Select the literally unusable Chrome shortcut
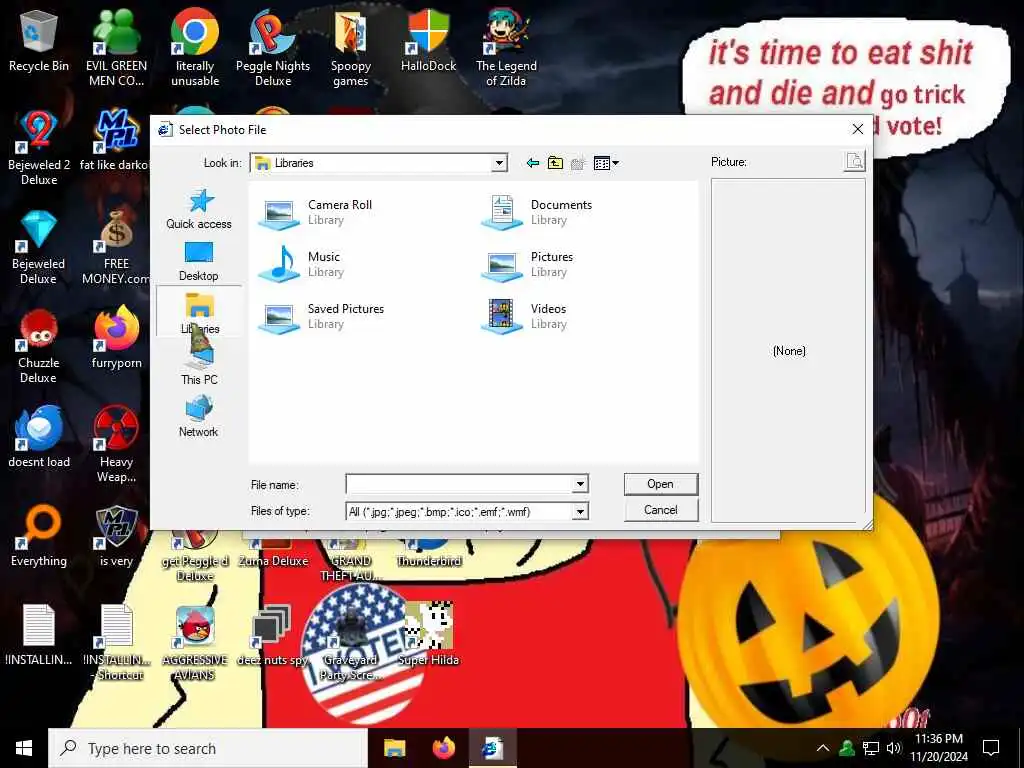The height and width of the screenshot is (768, 1024). (x=195, y=47)
